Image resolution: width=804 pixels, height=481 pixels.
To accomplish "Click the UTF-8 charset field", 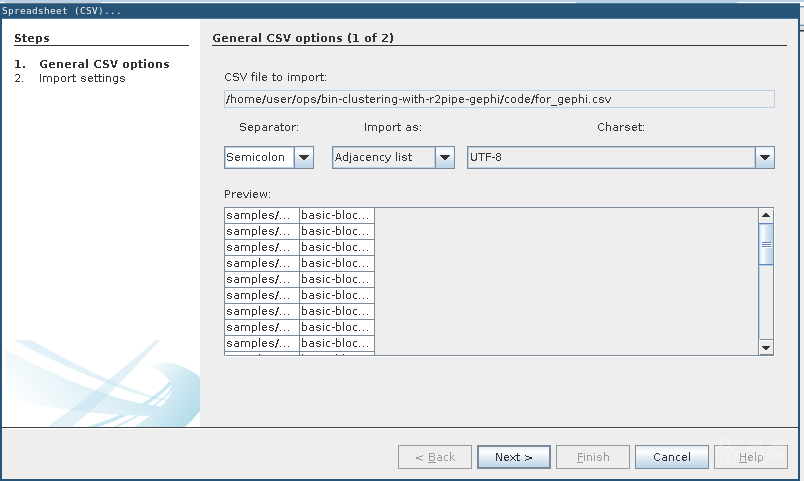I will [610, 158].
